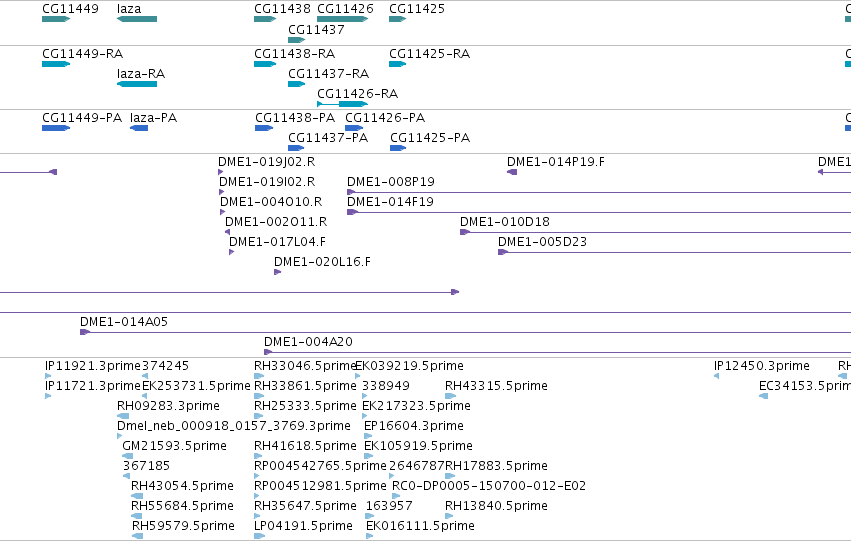The width and height of the screenshot is (851, 541).
Task: Click the RH17883.5prime EST glyph
Action: (450, 476)
